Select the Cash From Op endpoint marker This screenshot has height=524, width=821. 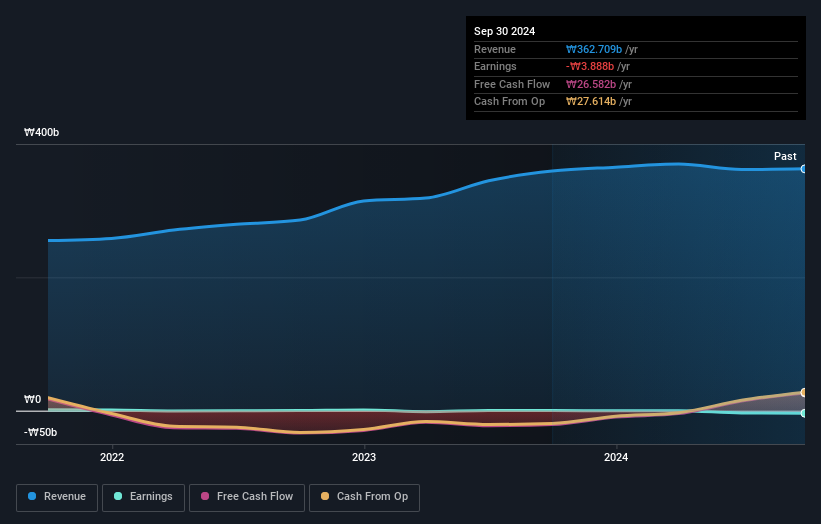click(x=803, y=392)
